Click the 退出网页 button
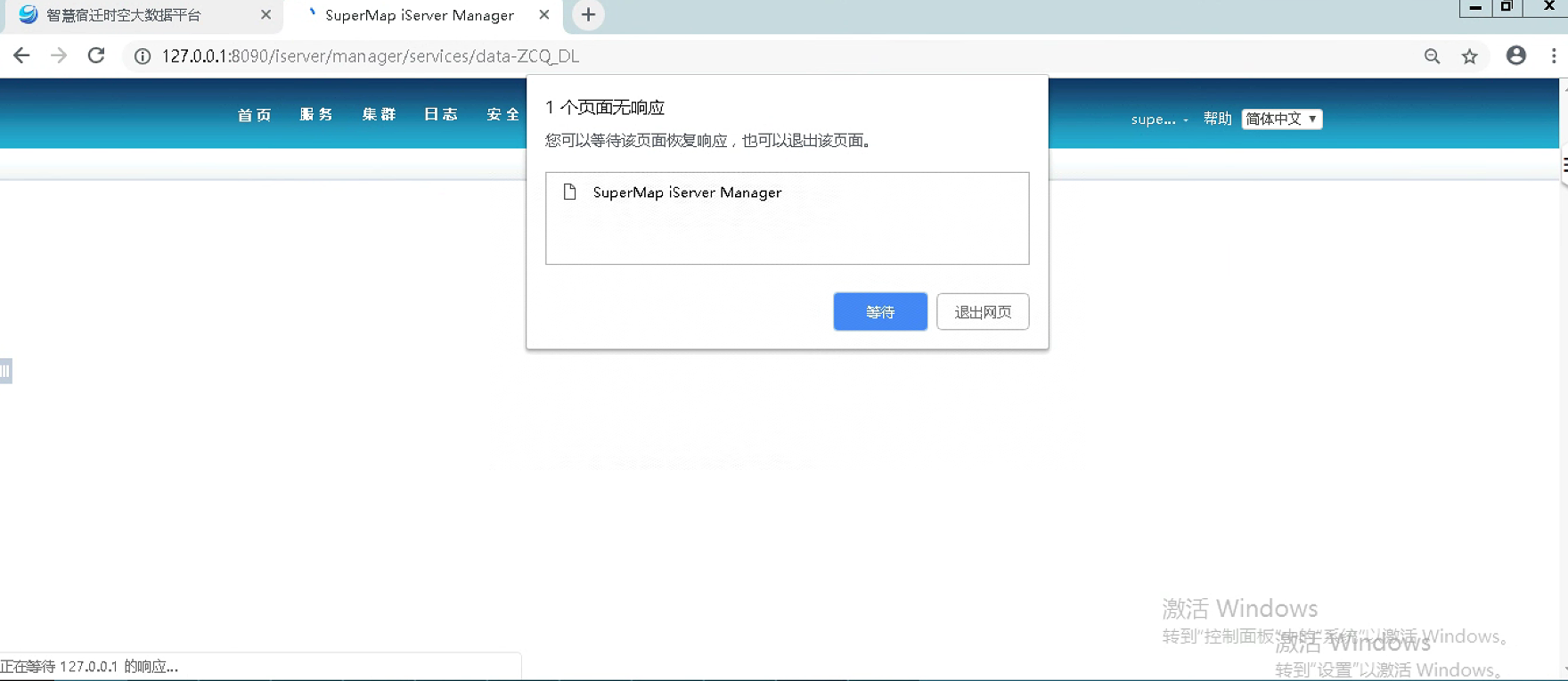The image size is (1568, 681). (983, 312)
